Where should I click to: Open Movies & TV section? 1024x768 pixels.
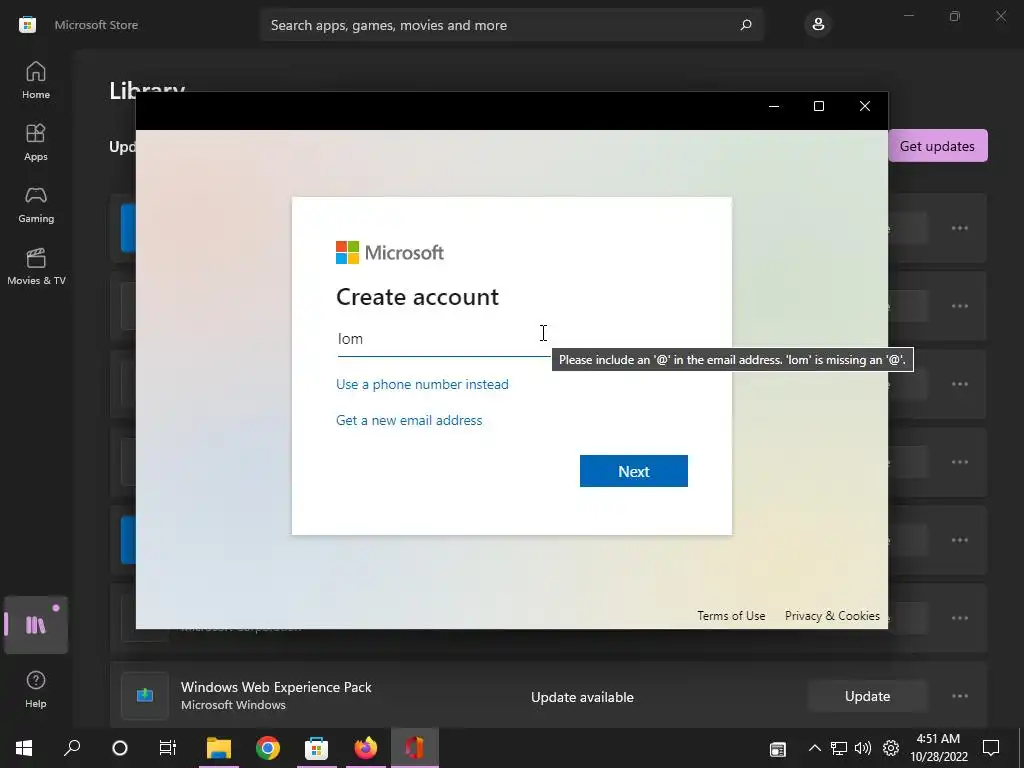(x=36, y=266)
